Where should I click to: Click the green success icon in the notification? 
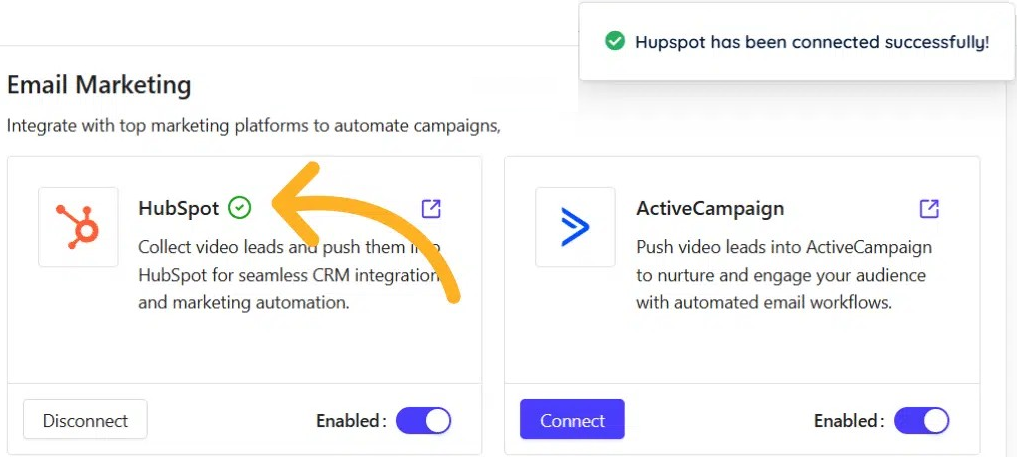click(615, 42)
